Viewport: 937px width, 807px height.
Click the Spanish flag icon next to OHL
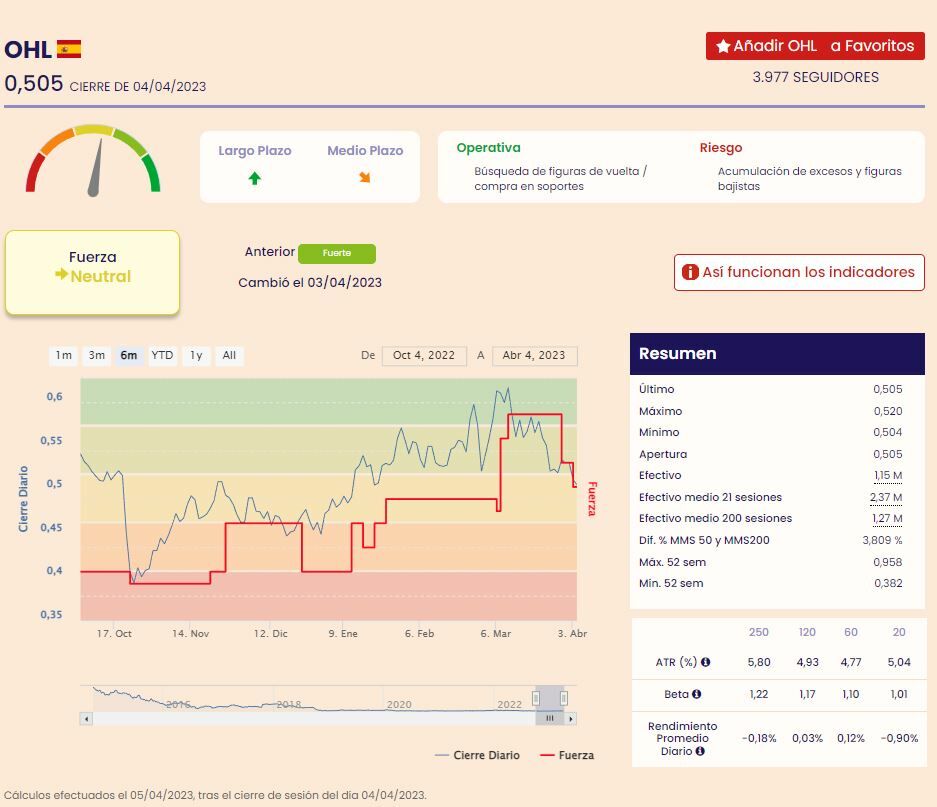coord(69,49)
